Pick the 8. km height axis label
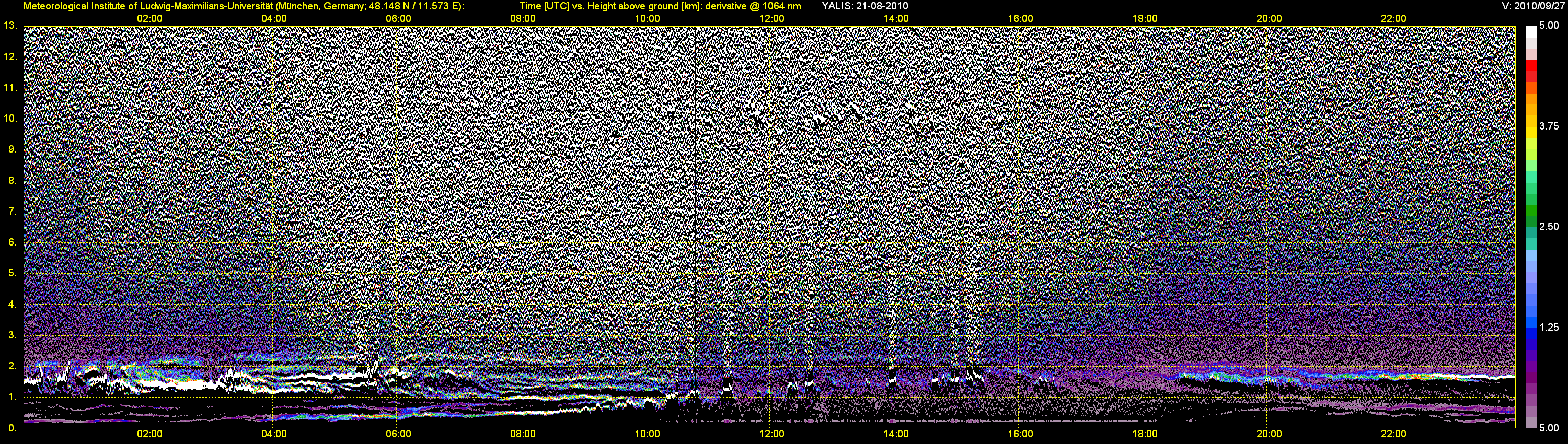 [12, 180]
